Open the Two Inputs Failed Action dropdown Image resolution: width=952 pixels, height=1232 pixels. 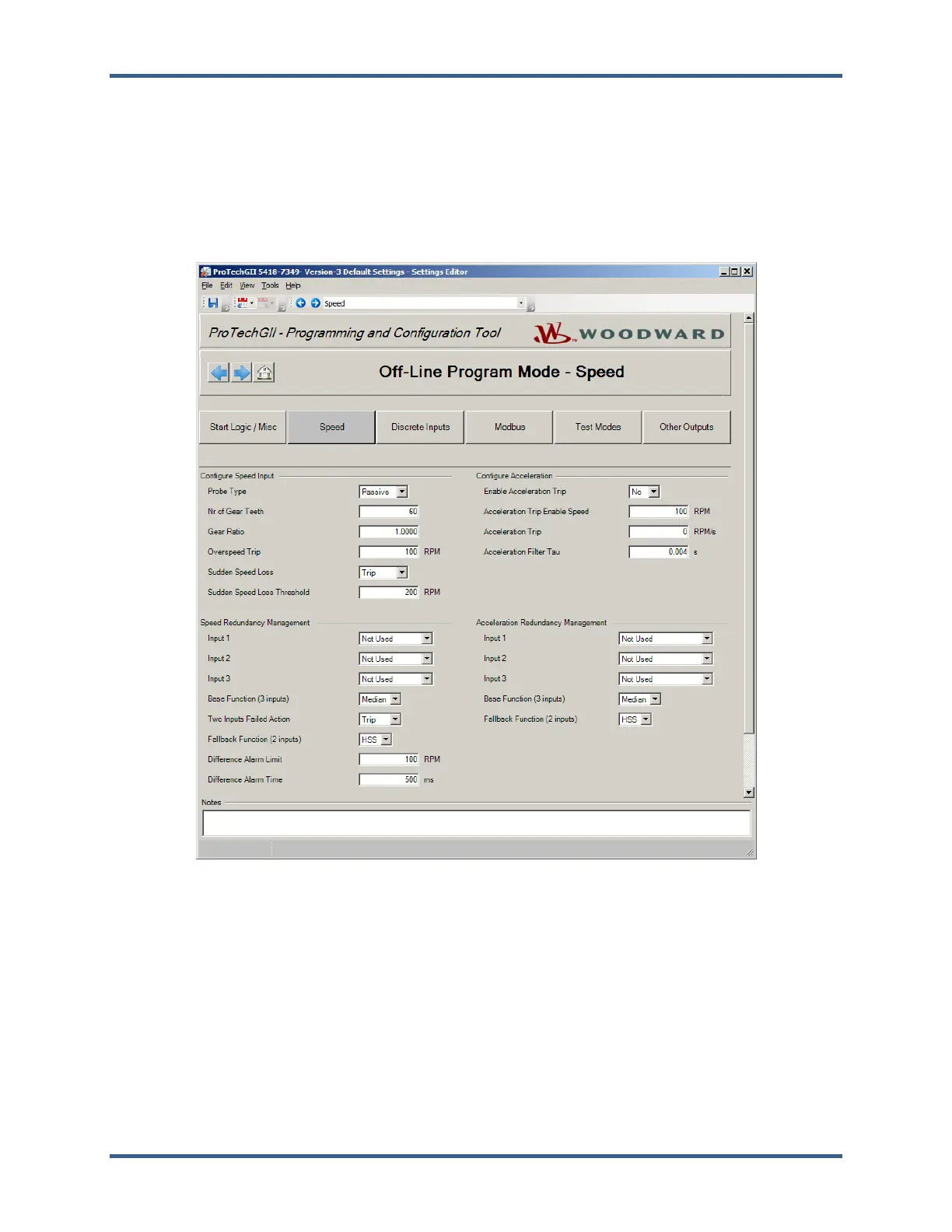click(x=396, y=719)
